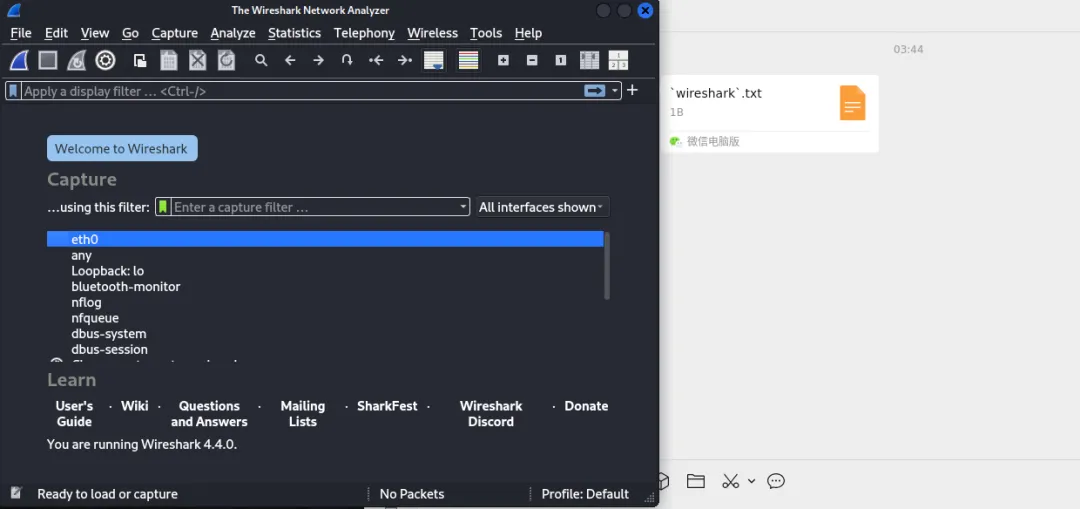This screenshot has width=1080, height=509.
Task: Add a display filter button with plus
Action: [632, 90]
